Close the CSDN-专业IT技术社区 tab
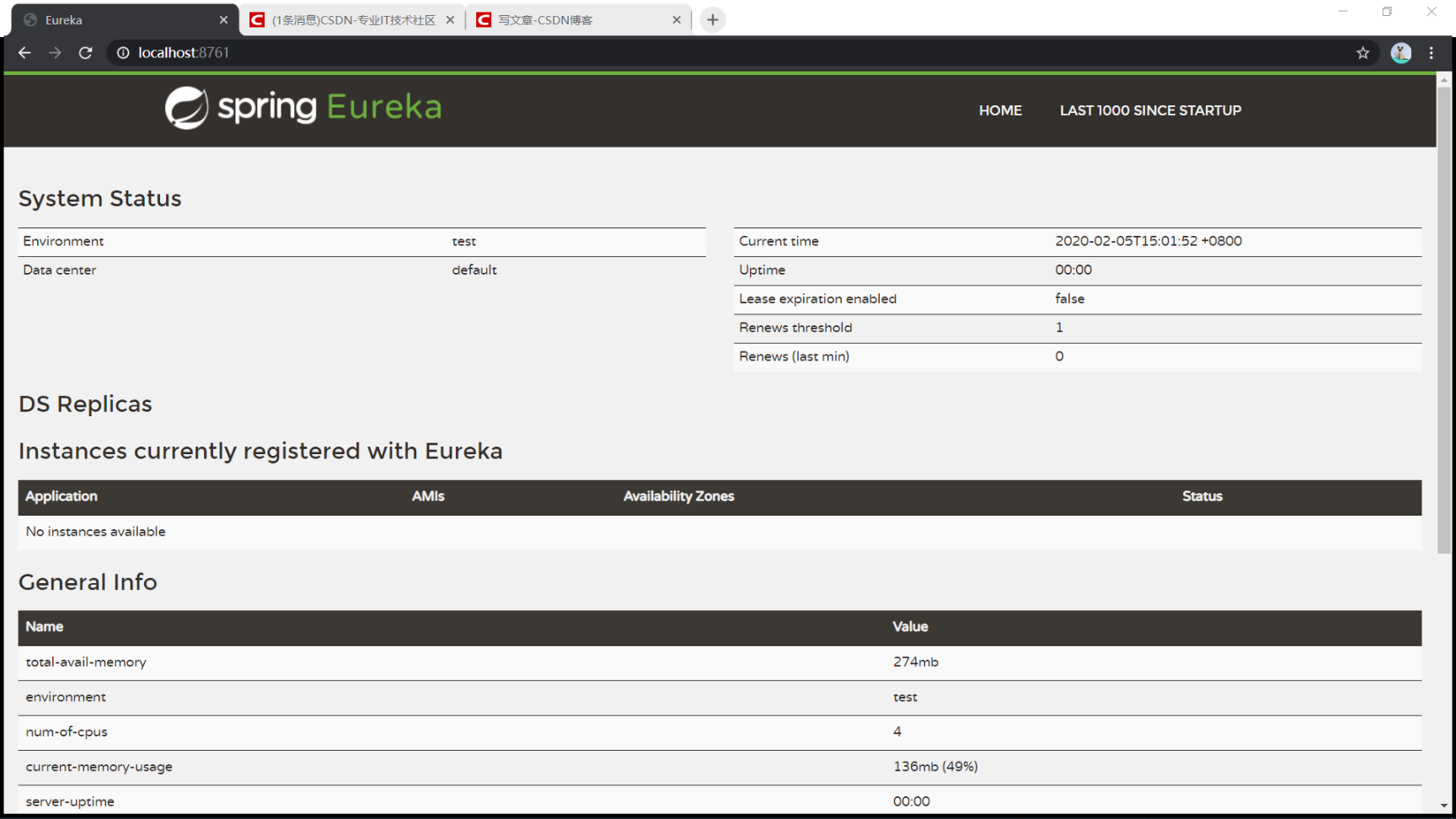 [x=450, y=19]
